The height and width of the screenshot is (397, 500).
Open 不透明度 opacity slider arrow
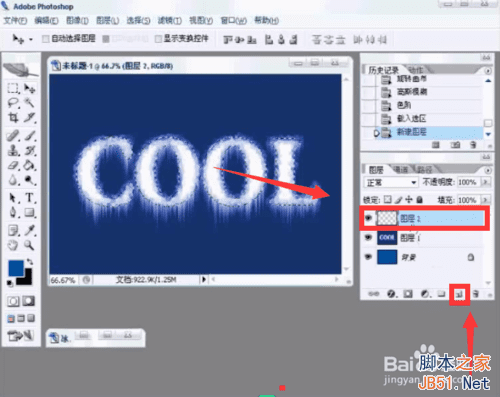click(x=485, y=182)
